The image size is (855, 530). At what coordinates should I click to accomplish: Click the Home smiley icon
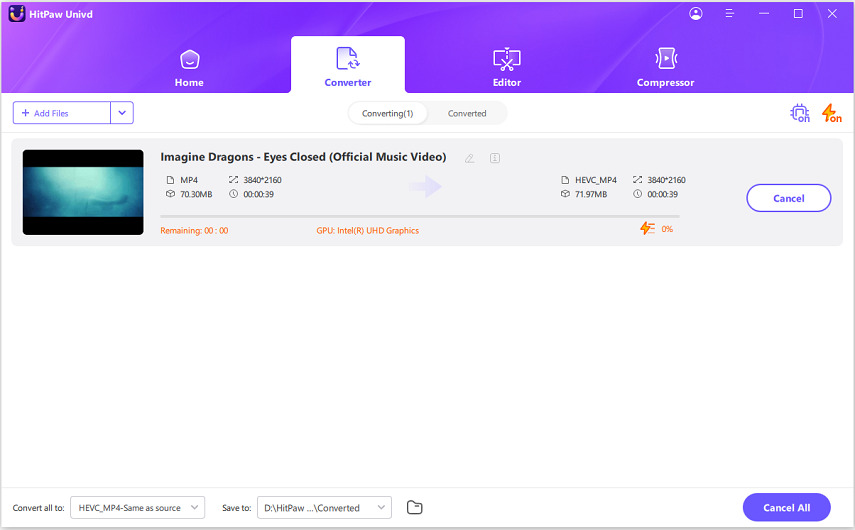(x=189, y=59)
